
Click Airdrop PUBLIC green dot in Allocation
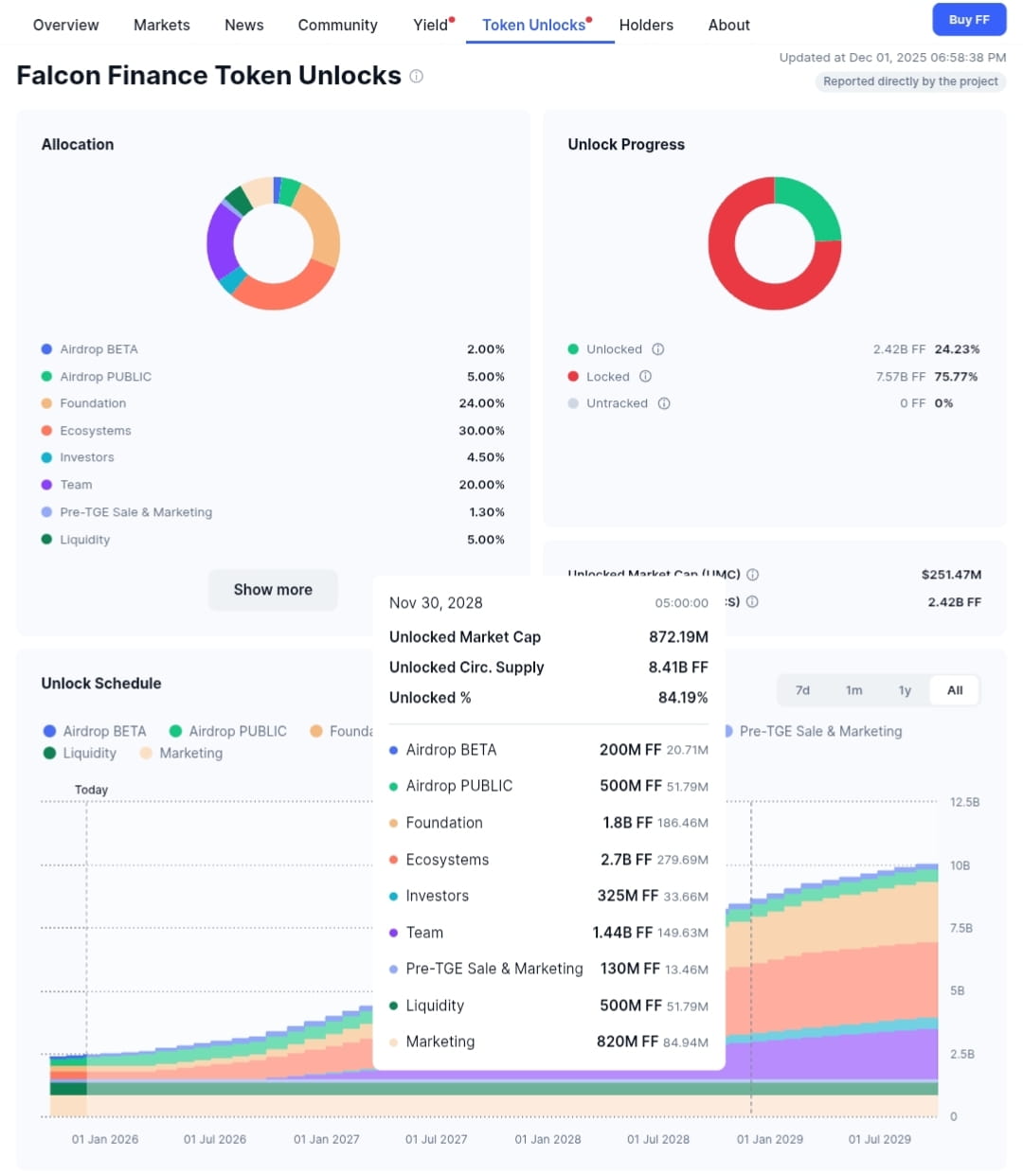(x=46, y=376)
